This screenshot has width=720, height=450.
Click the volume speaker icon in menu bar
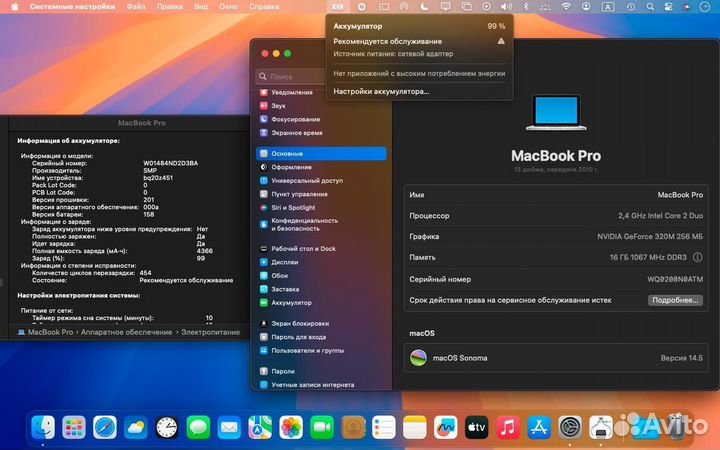click(x=506, y=6)
